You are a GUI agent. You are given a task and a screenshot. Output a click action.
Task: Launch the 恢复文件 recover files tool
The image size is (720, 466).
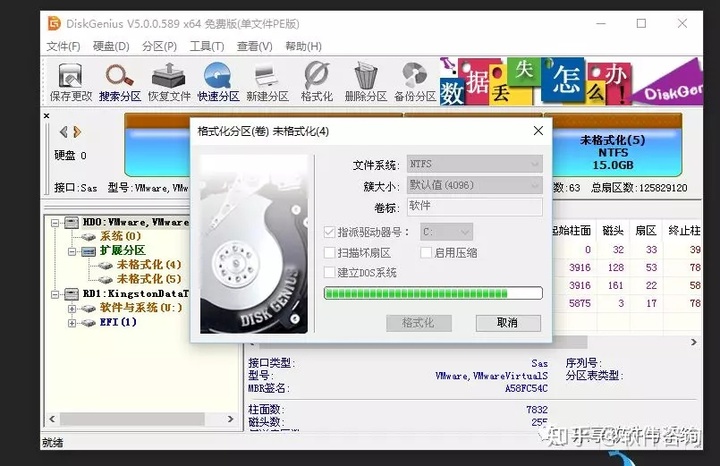(169, 82)
